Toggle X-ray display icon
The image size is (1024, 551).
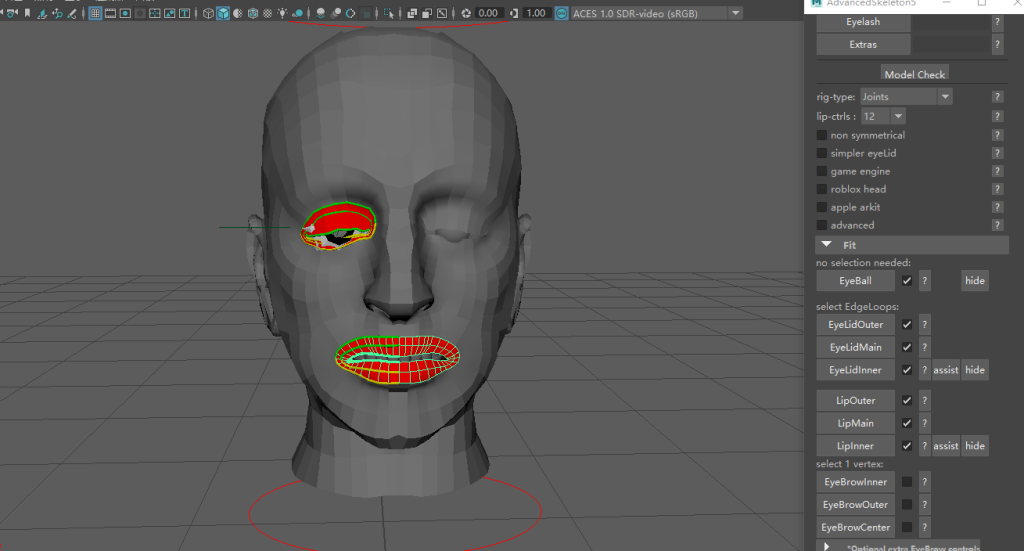[412, 13]
